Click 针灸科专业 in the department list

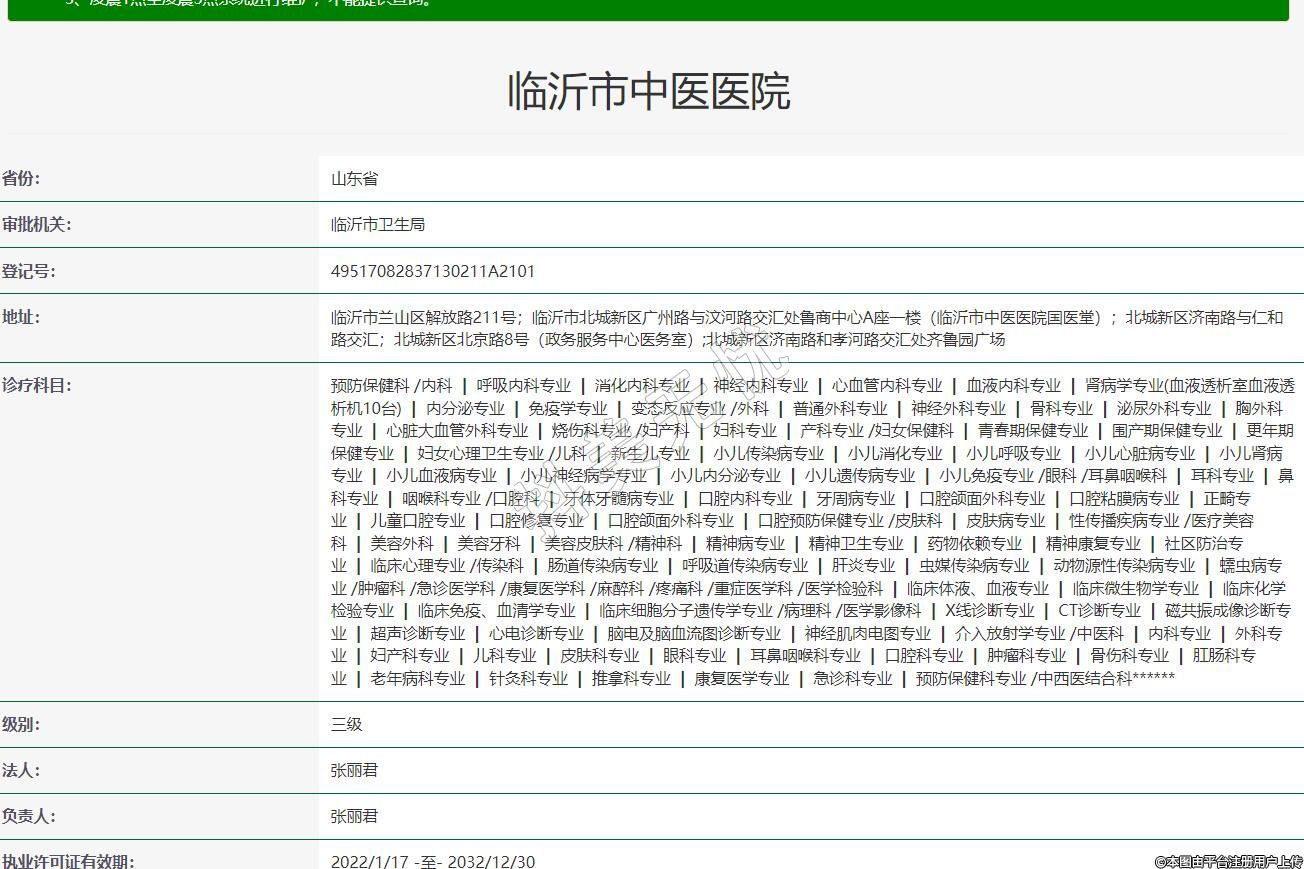point(528,678)
